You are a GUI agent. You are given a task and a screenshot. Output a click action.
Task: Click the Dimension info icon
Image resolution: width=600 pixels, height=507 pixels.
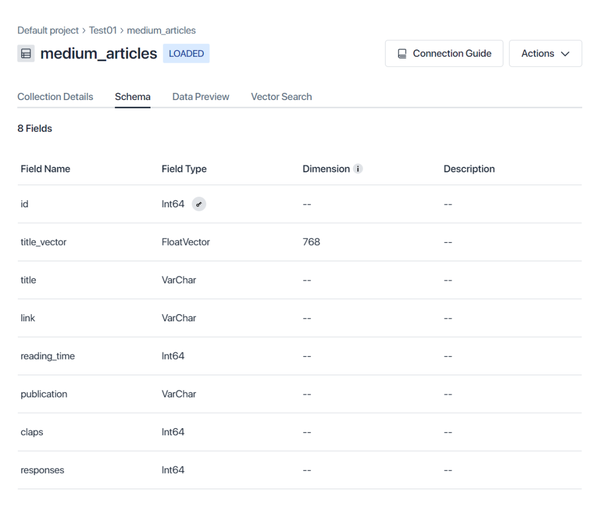[358, 169]
